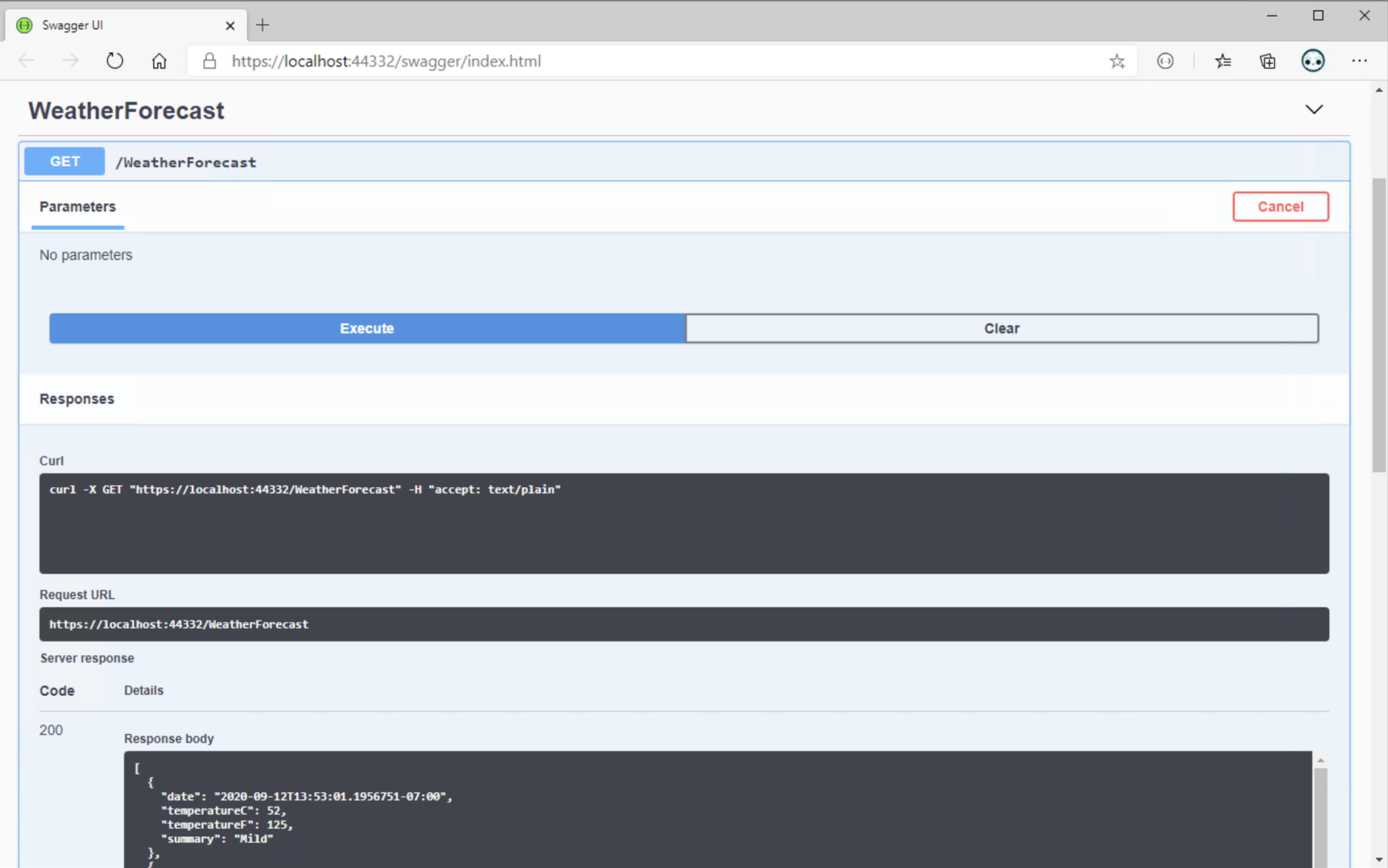Screen dimensions: 1388x868
Task: Open the browser Home page icon
Action: [159, 60]
